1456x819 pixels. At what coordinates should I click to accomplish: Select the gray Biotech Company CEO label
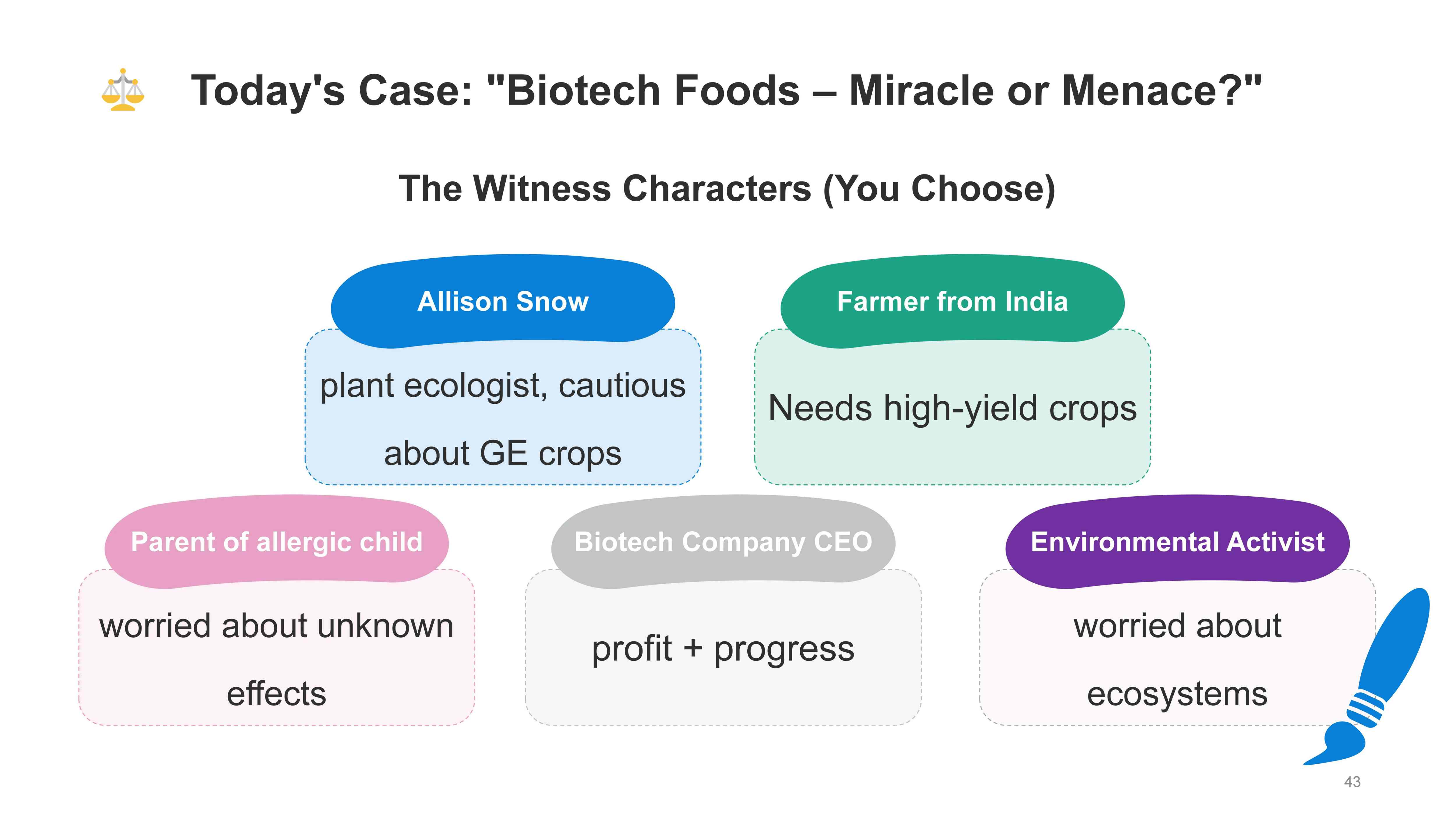click(723, 541)
